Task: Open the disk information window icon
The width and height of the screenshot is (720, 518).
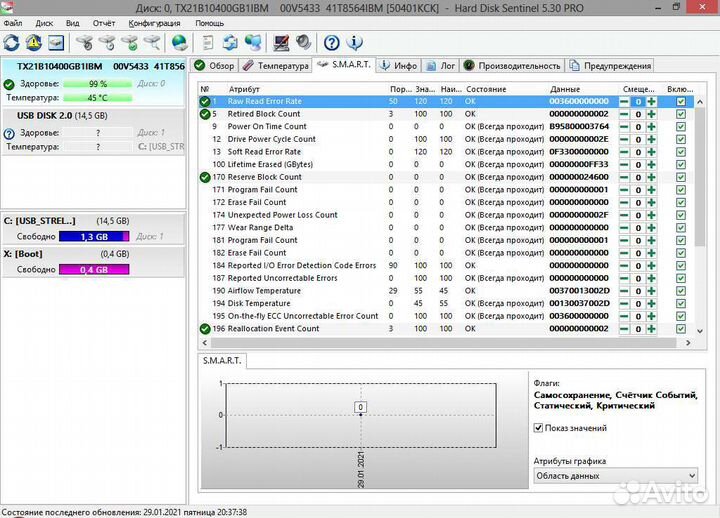Action: 56,43
